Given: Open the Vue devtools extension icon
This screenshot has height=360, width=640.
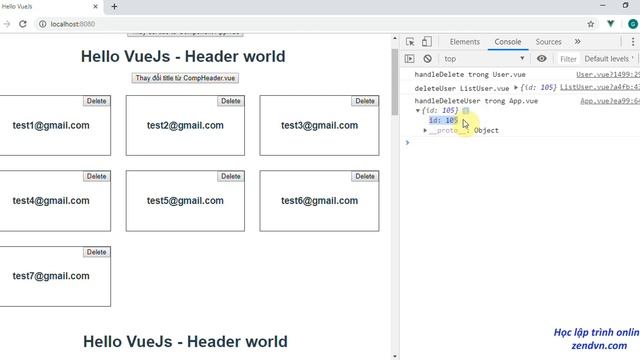Looking at the screenshot, I should (611, 24).
